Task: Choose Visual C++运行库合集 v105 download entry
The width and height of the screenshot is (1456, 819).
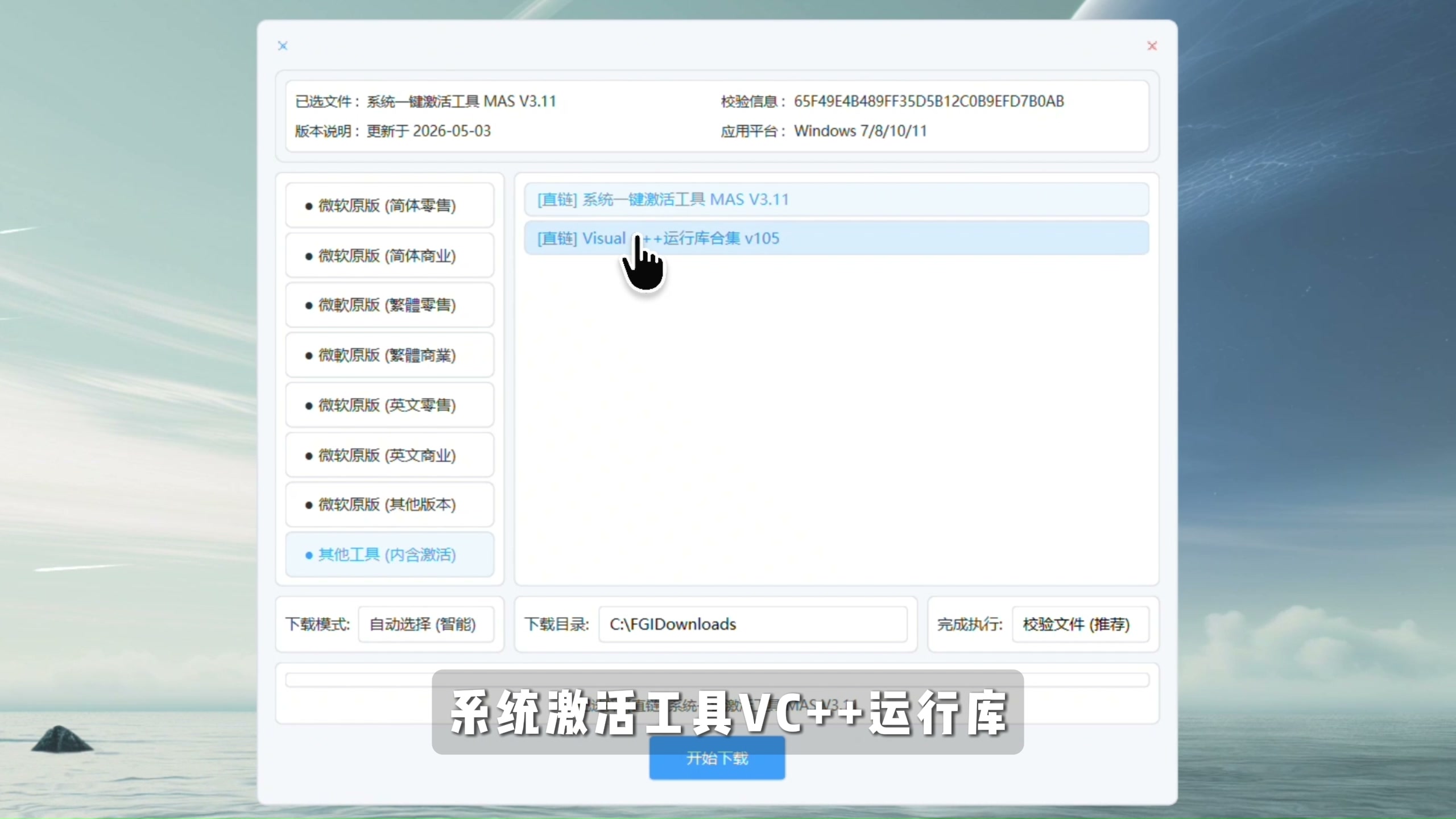Action: pos(836,238)
